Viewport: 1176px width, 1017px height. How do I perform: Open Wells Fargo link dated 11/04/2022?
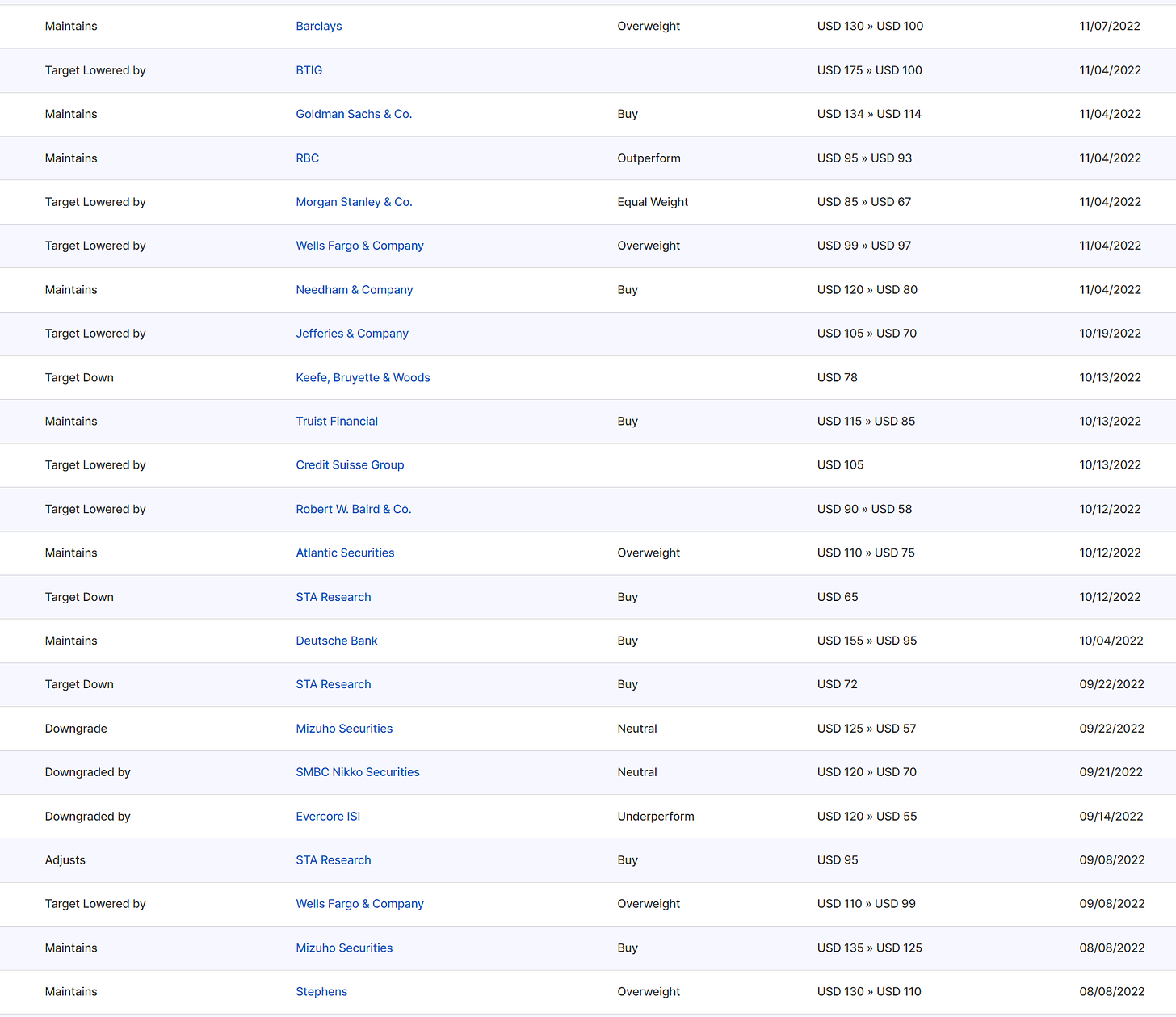pyautogui.click(x=359, y=246)
